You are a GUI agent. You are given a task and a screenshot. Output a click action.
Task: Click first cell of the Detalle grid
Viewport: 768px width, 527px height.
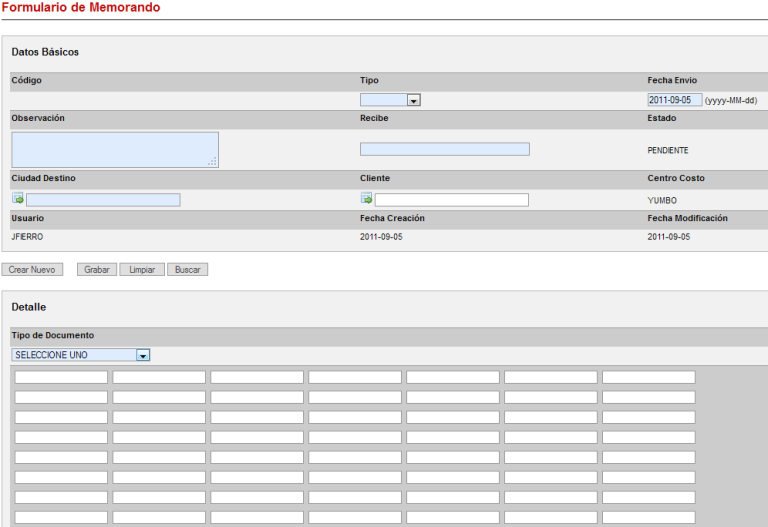click(61, 377)
